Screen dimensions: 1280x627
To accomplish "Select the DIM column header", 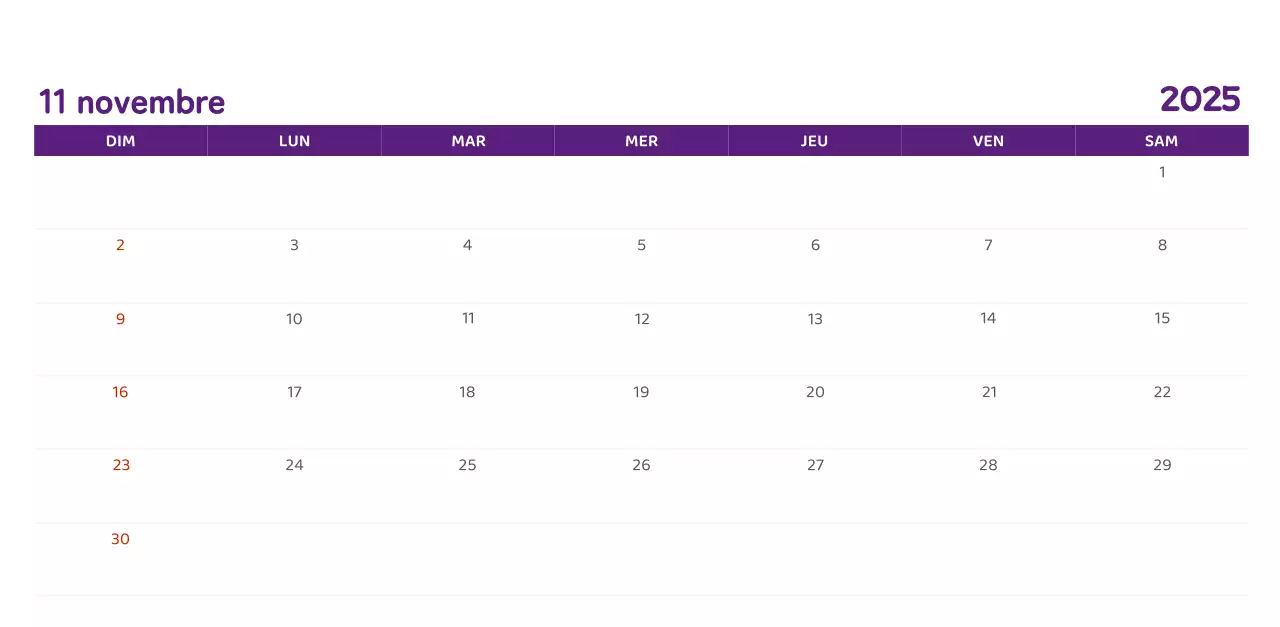I will (121, 141).
